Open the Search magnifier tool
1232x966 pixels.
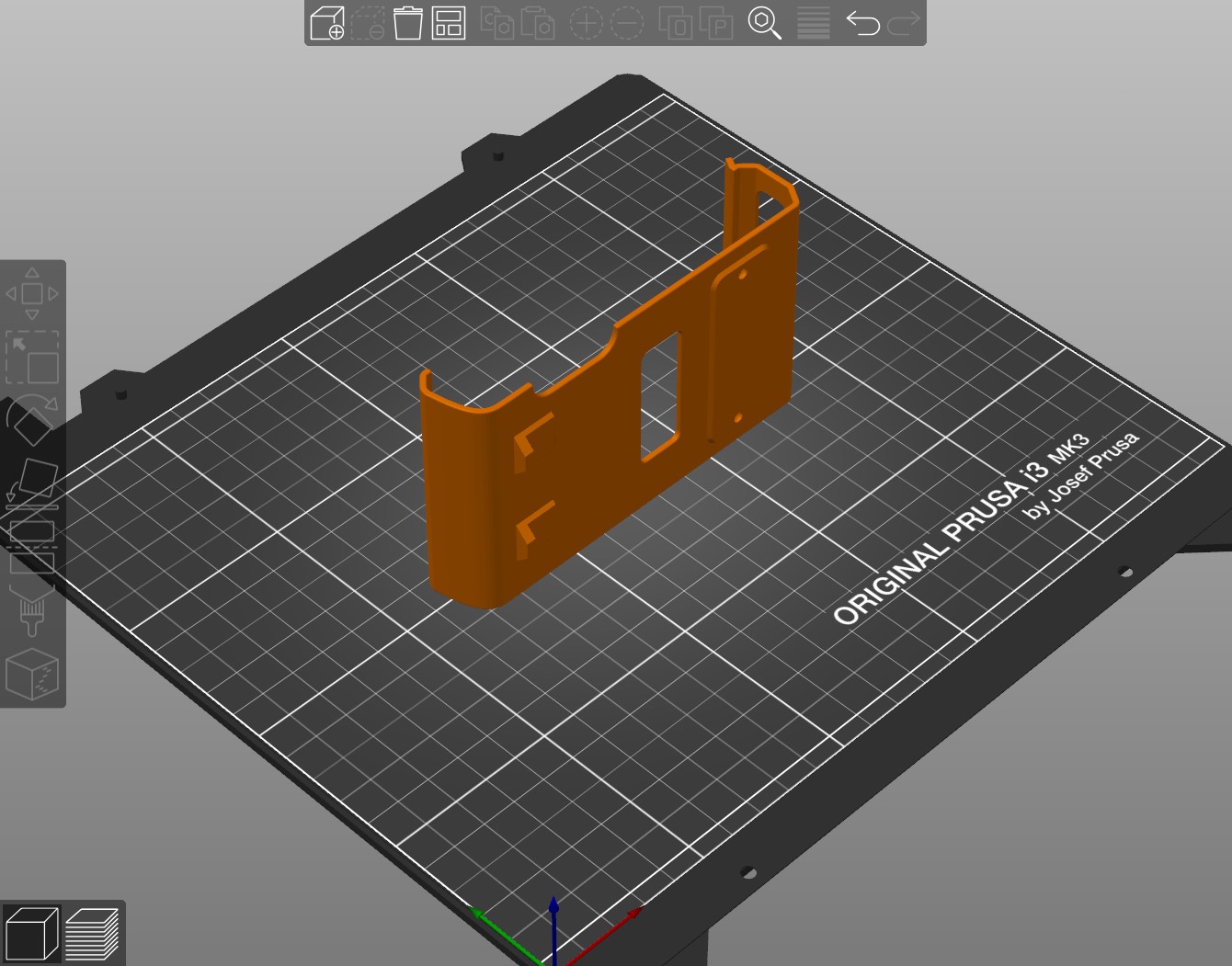point(764,23)
